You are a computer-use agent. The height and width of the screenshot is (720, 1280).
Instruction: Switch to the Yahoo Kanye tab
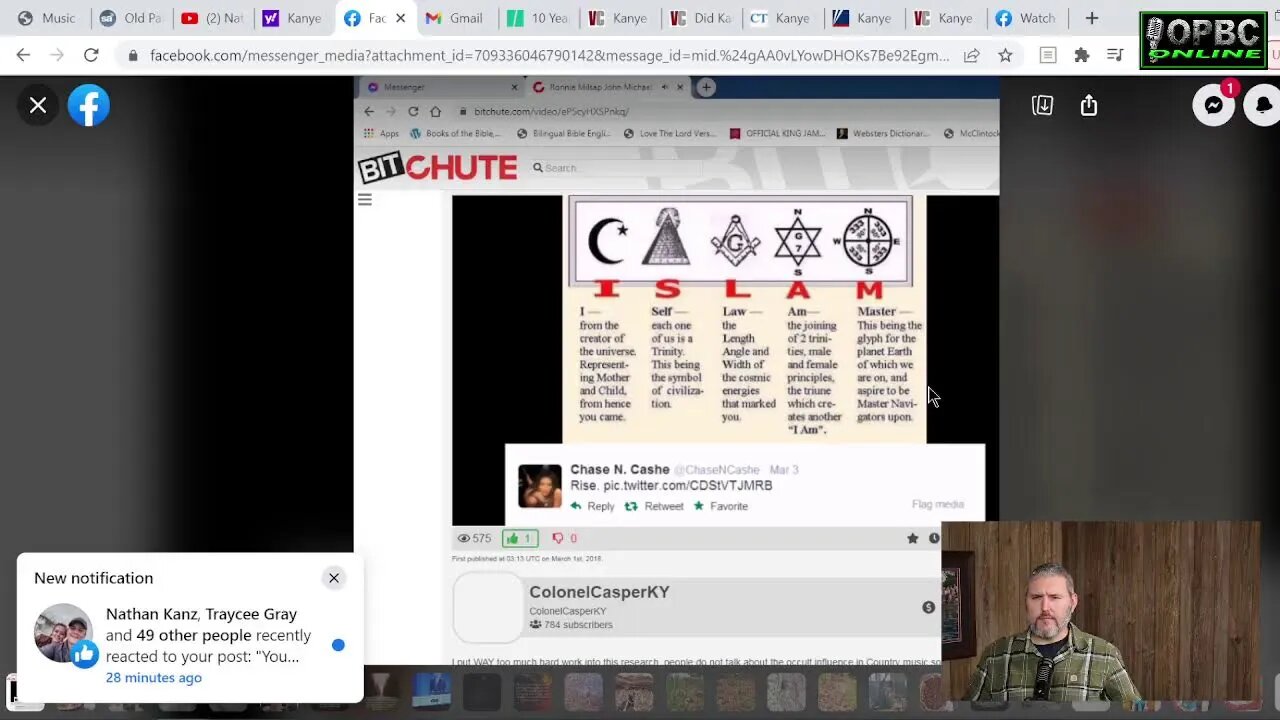(x=292, y=18)
